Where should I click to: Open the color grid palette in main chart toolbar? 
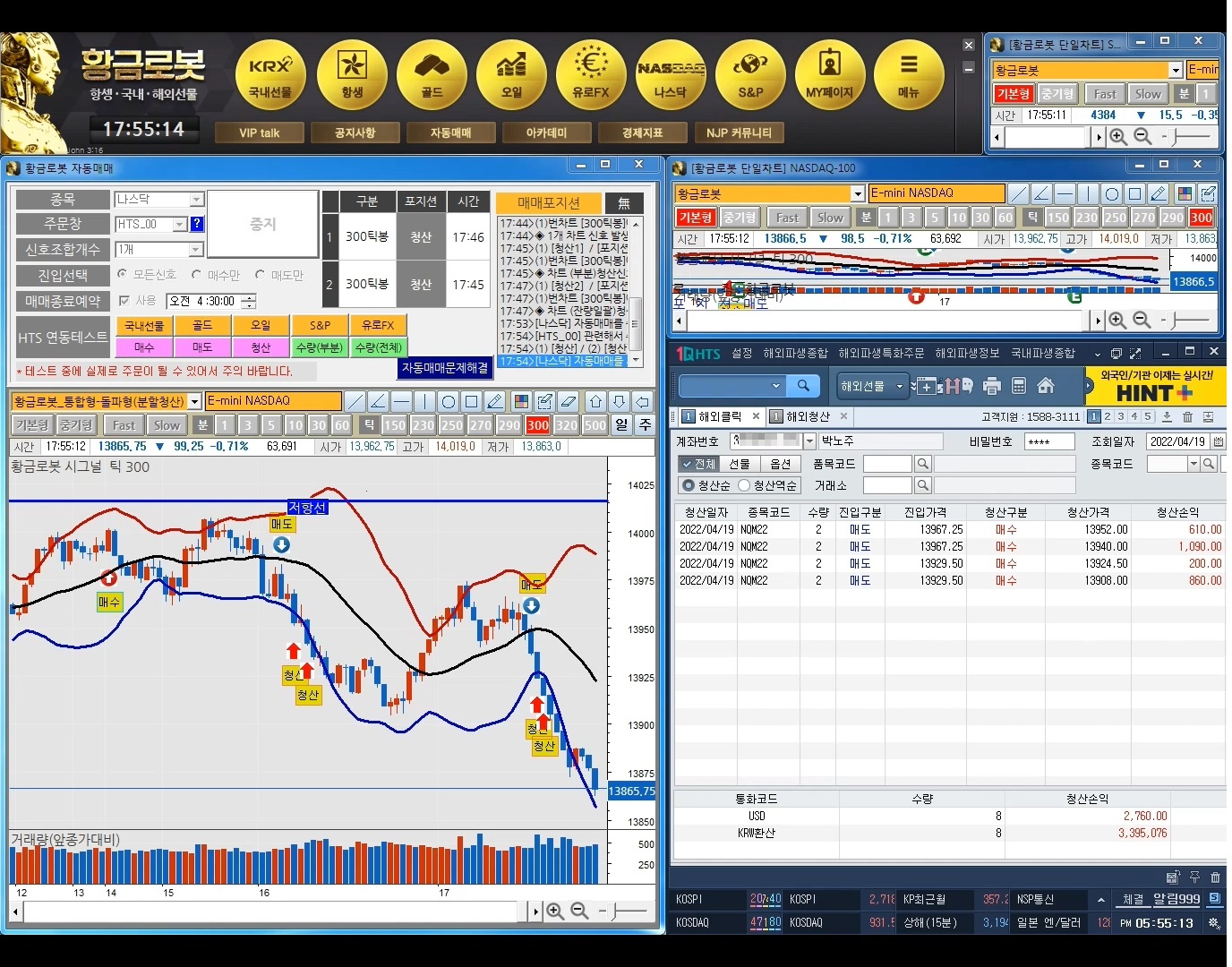click(x=521, y=401)
